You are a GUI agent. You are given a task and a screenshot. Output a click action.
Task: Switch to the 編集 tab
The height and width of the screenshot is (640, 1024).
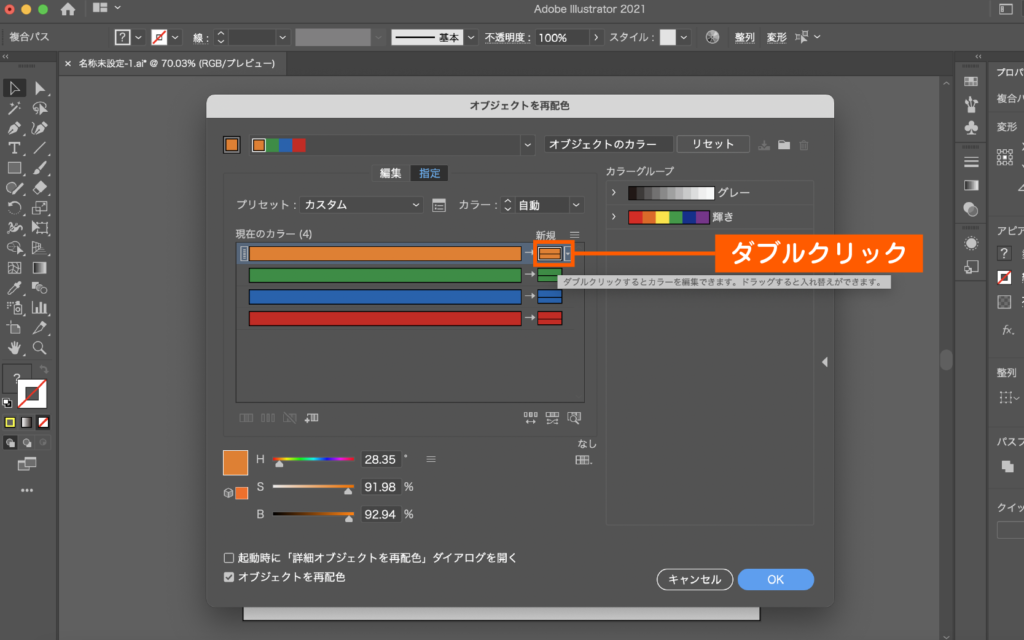click(389, 172)
